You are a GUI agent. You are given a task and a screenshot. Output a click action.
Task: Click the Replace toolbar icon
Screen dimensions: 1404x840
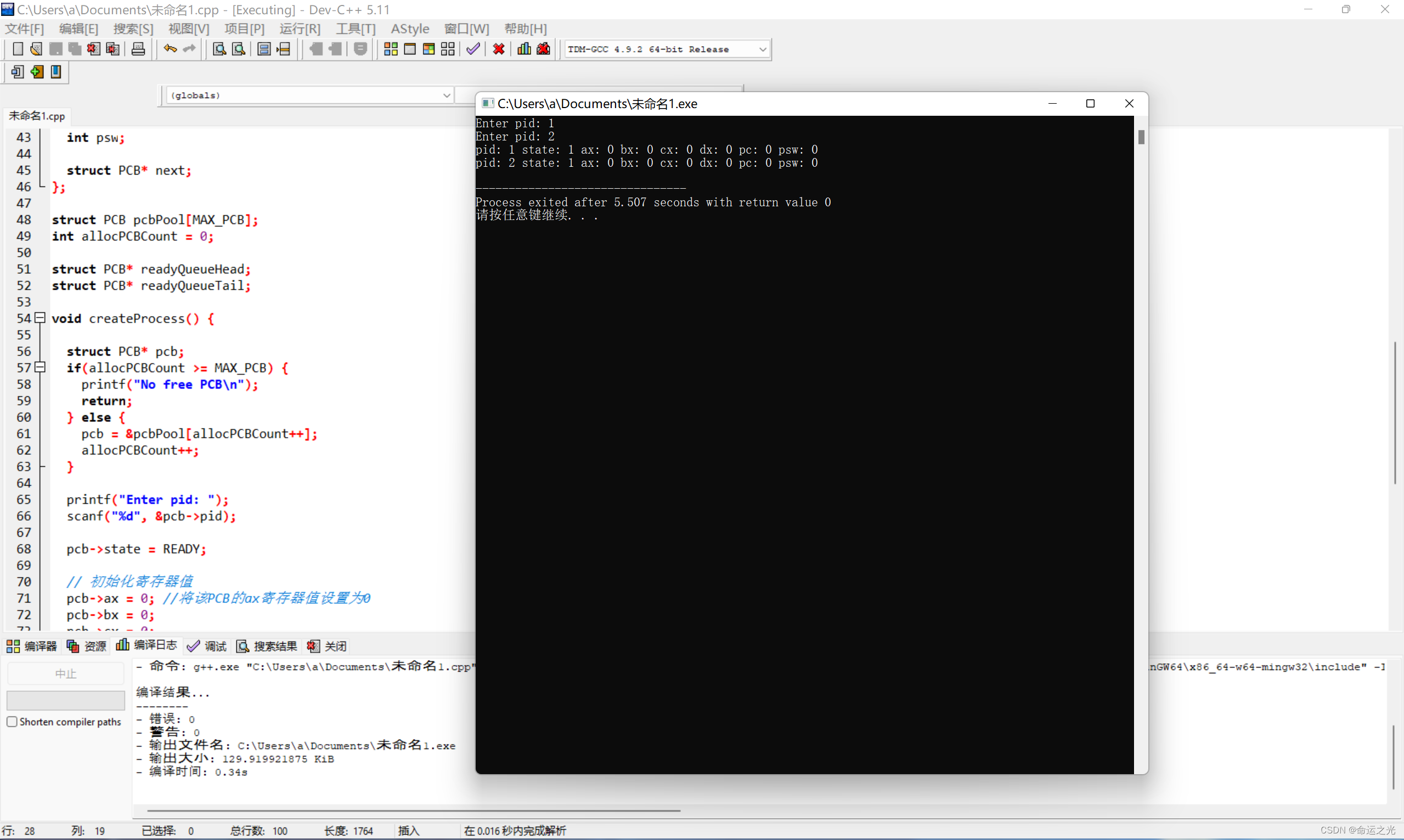238,49
